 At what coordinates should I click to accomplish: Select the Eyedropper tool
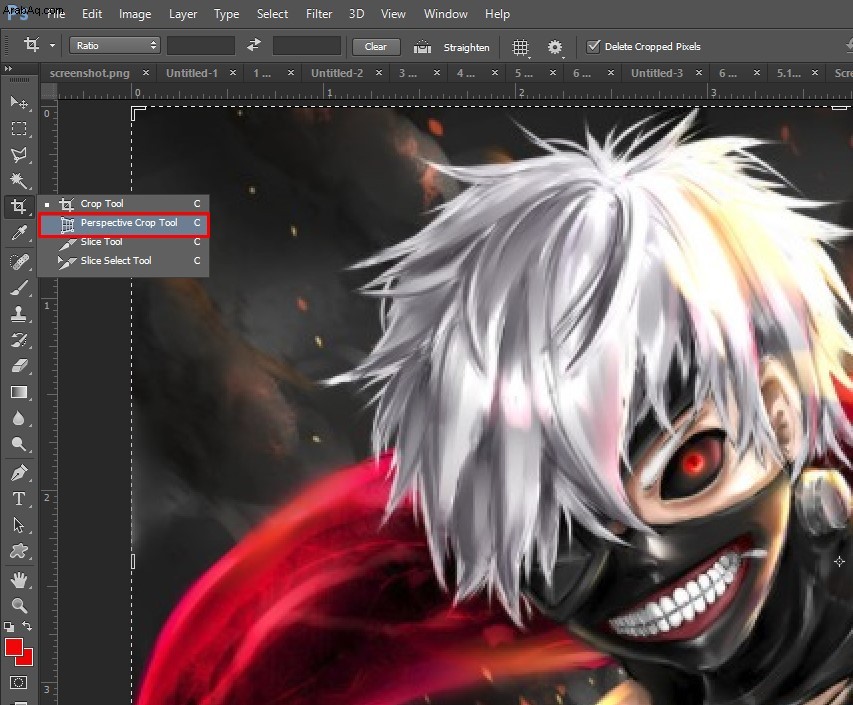[x=19, y=233]
